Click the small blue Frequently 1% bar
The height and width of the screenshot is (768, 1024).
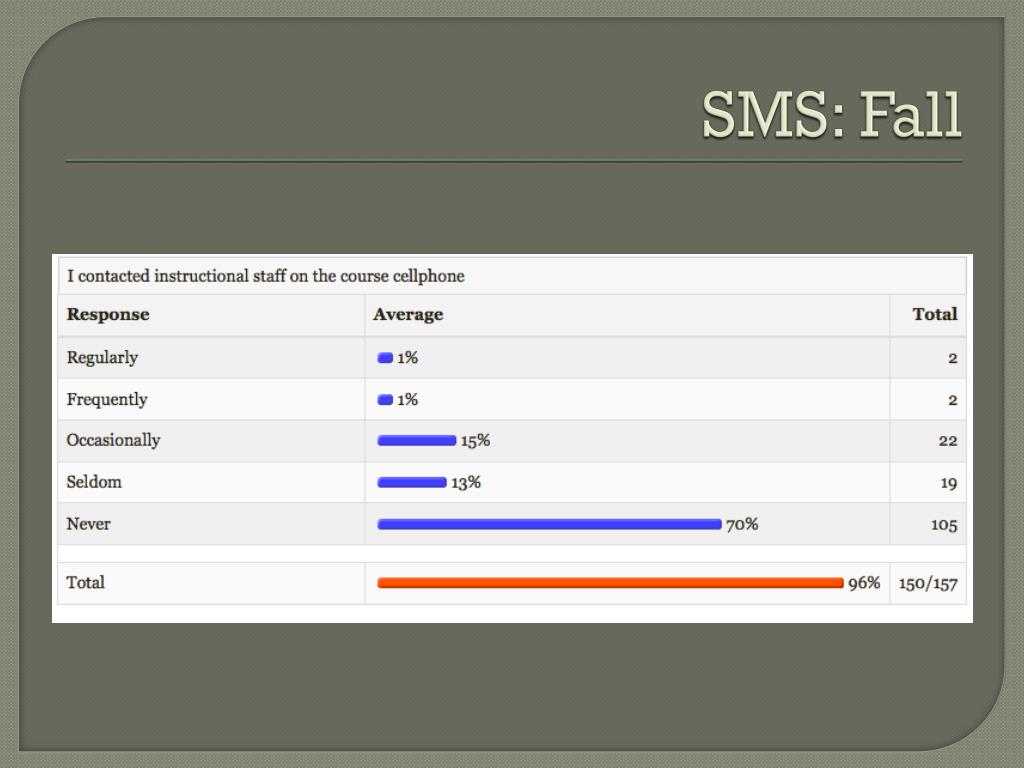(385, 400)
